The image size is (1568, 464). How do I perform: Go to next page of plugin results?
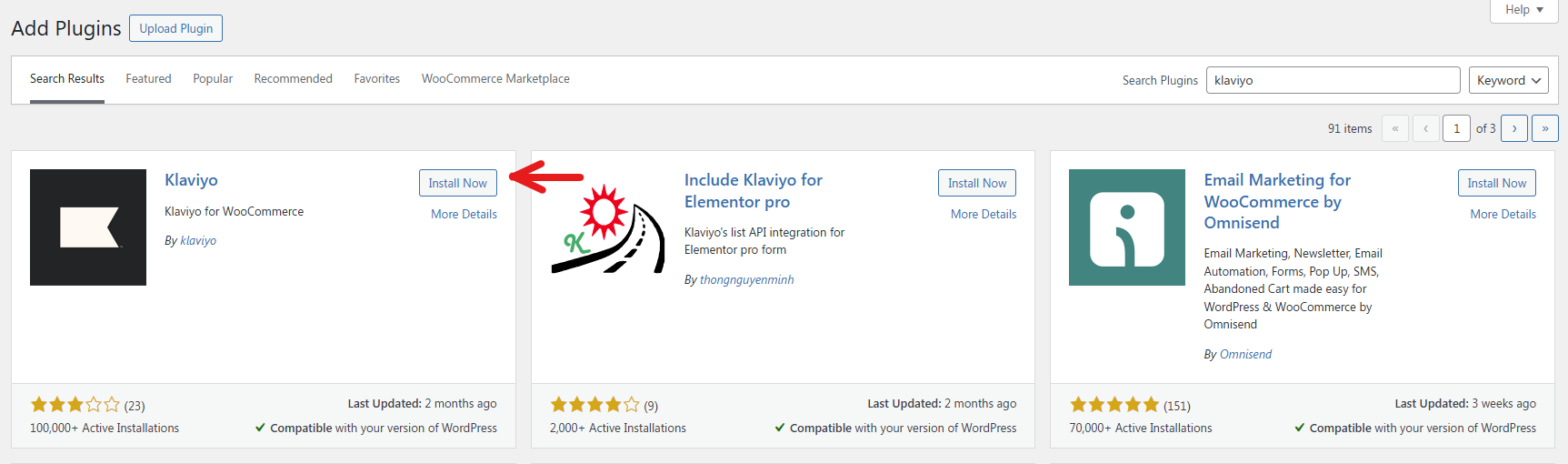[1513, 128]
